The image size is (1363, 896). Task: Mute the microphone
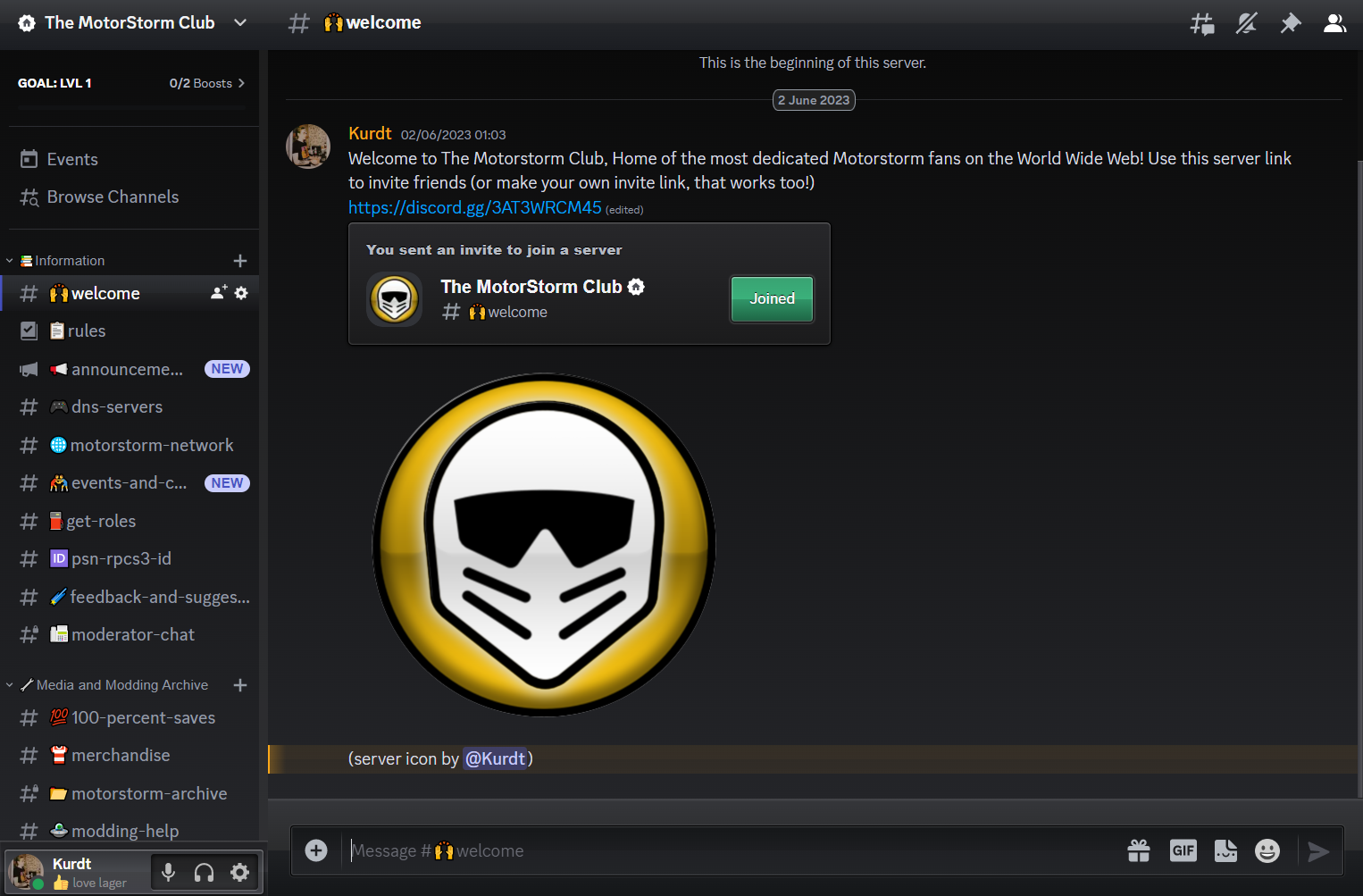coord(168,872)
